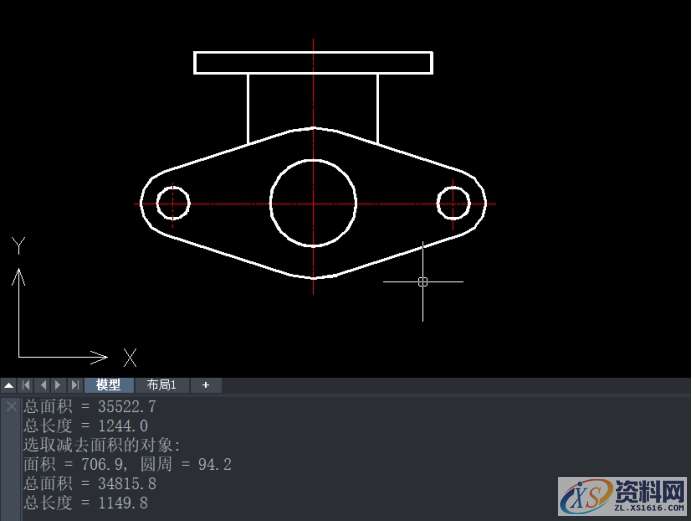This screenshot has width=692, height=521.
Task: Click the UCS Y axis label
Action: (x=17, y=245)
